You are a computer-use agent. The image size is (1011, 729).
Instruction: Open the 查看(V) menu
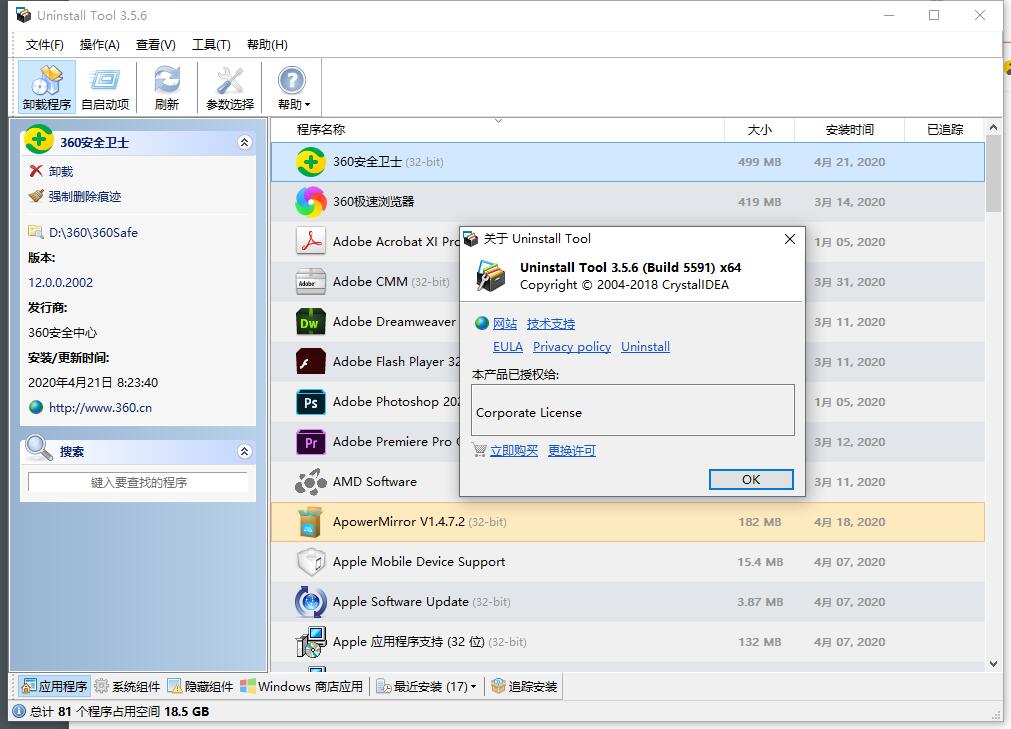coord(155,44)
